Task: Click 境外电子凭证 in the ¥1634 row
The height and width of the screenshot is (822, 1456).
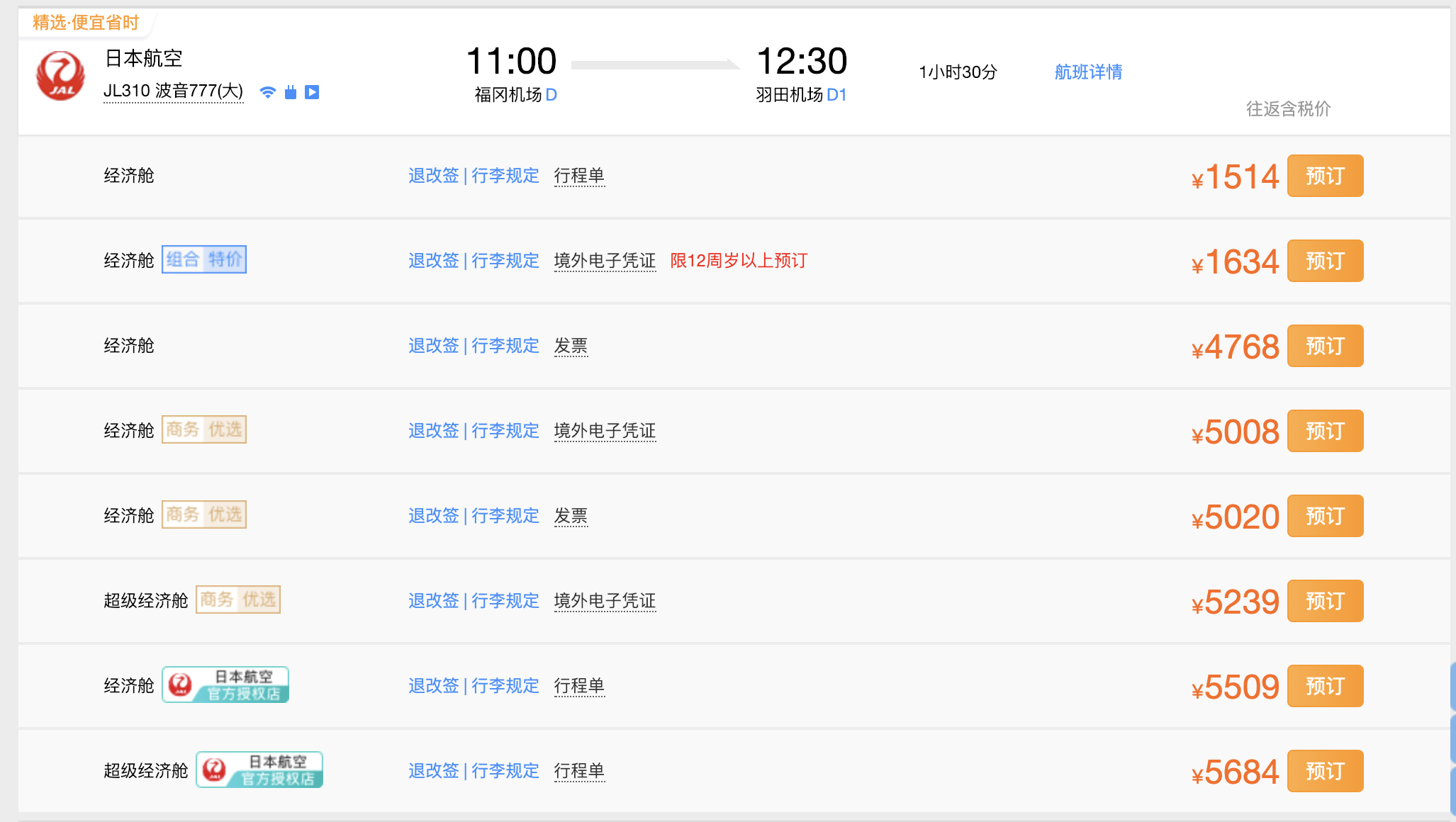Action: [x=605, y=261]
